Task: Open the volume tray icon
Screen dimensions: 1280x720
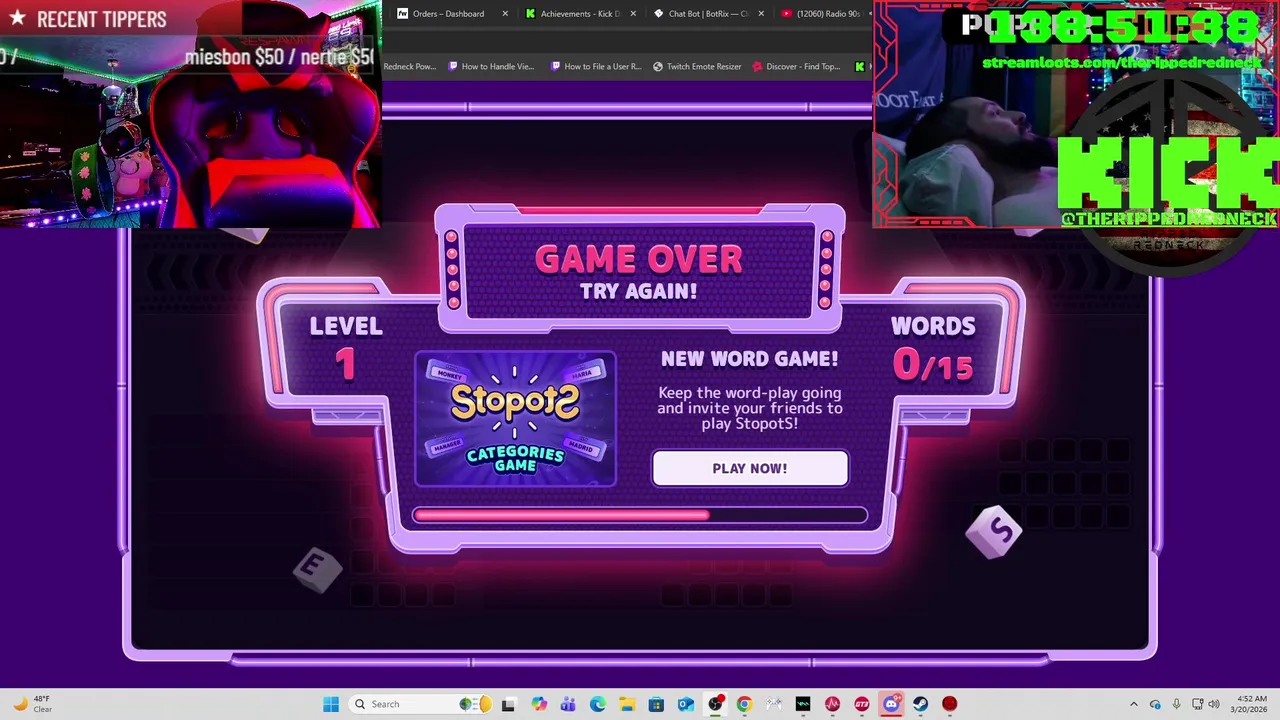Action: [x=1214, y=704]
